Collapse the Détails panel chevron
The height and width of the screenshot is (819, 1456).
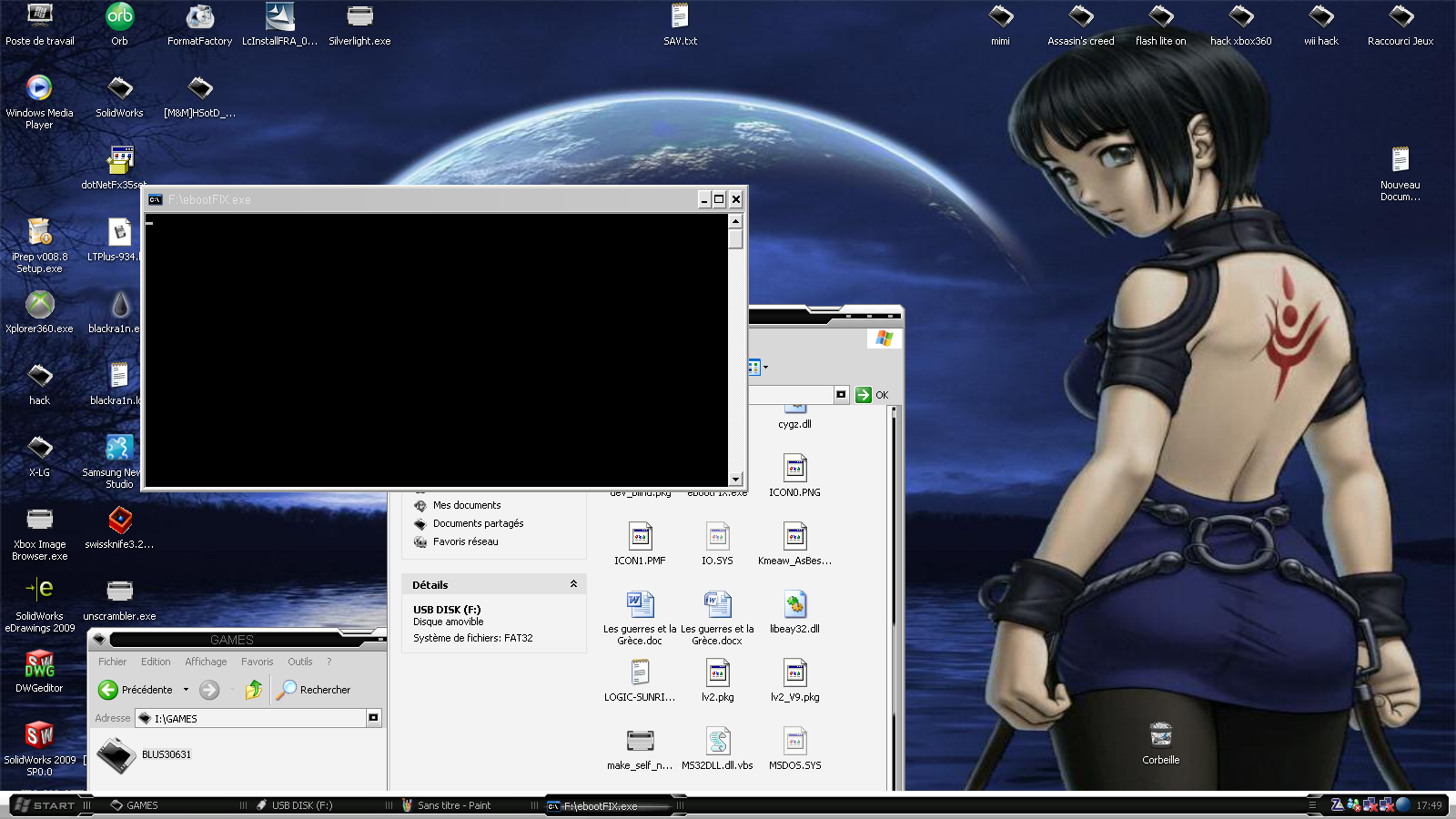coord(573,584)
